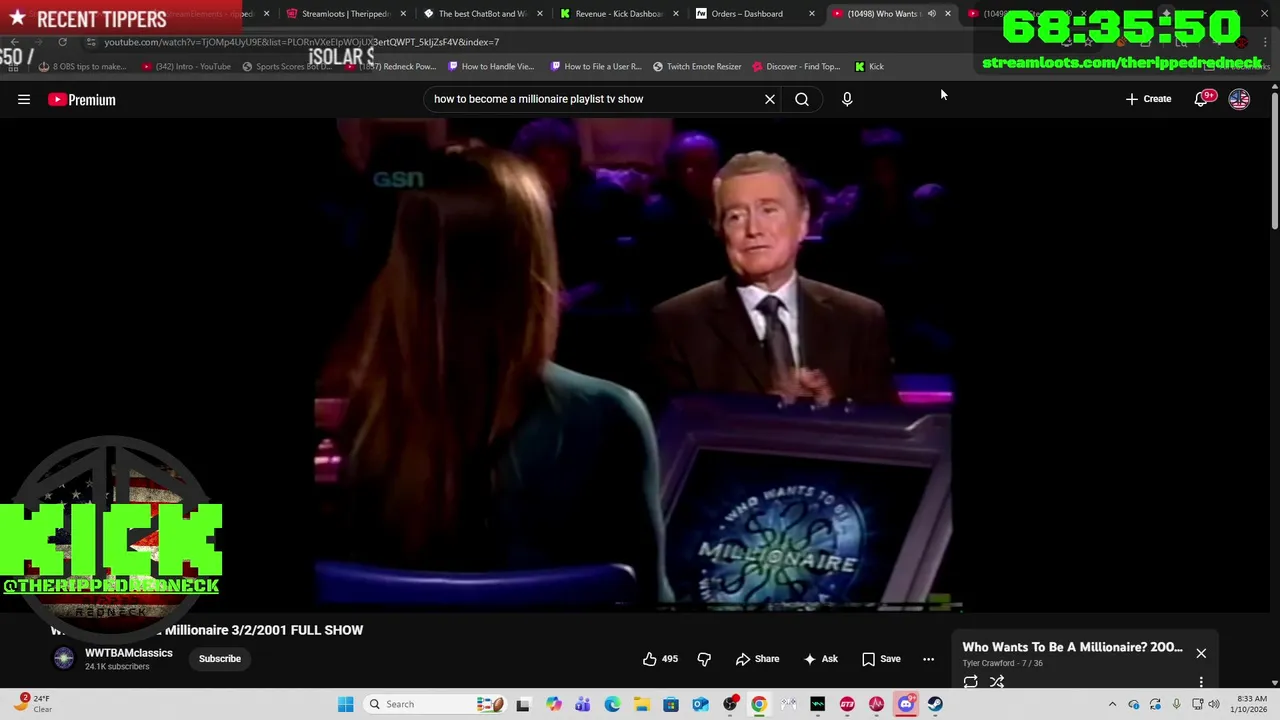Open the How to Handle Vie... bookmark
The height and width of the screenshot is (720, 1280).
[x=491, y=66]
